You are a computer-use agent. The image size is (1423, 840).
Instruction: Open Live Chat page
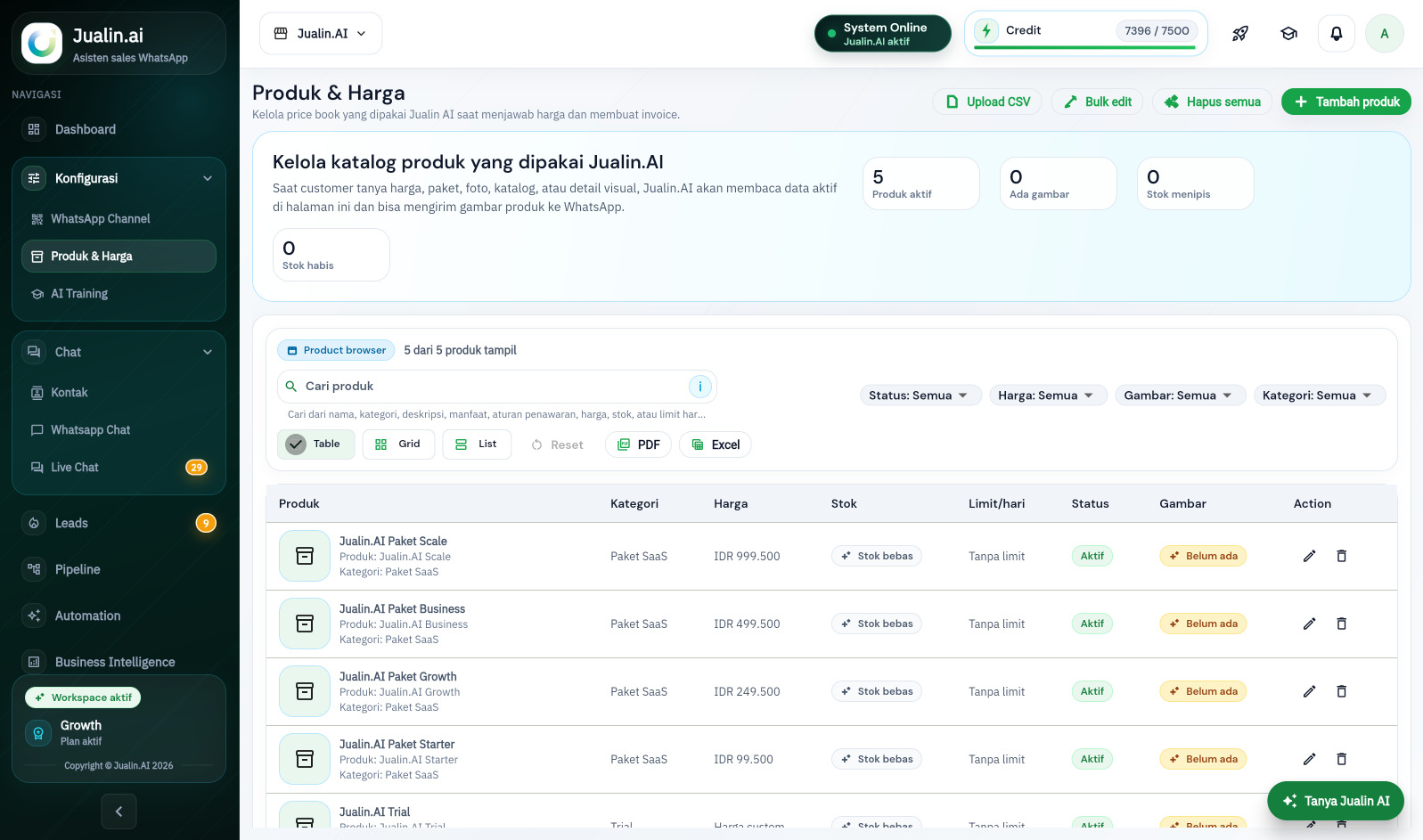tap(119, 467)
